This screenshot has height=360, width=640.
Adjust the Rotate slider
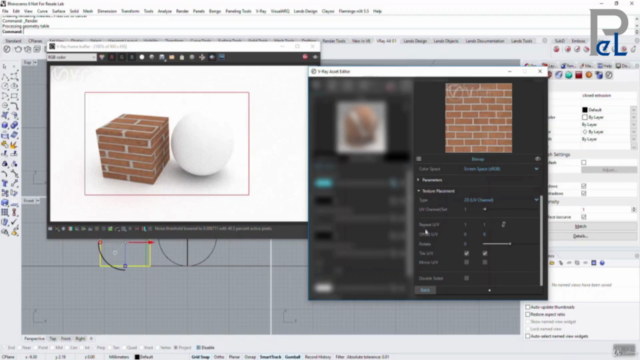(509, 244)
